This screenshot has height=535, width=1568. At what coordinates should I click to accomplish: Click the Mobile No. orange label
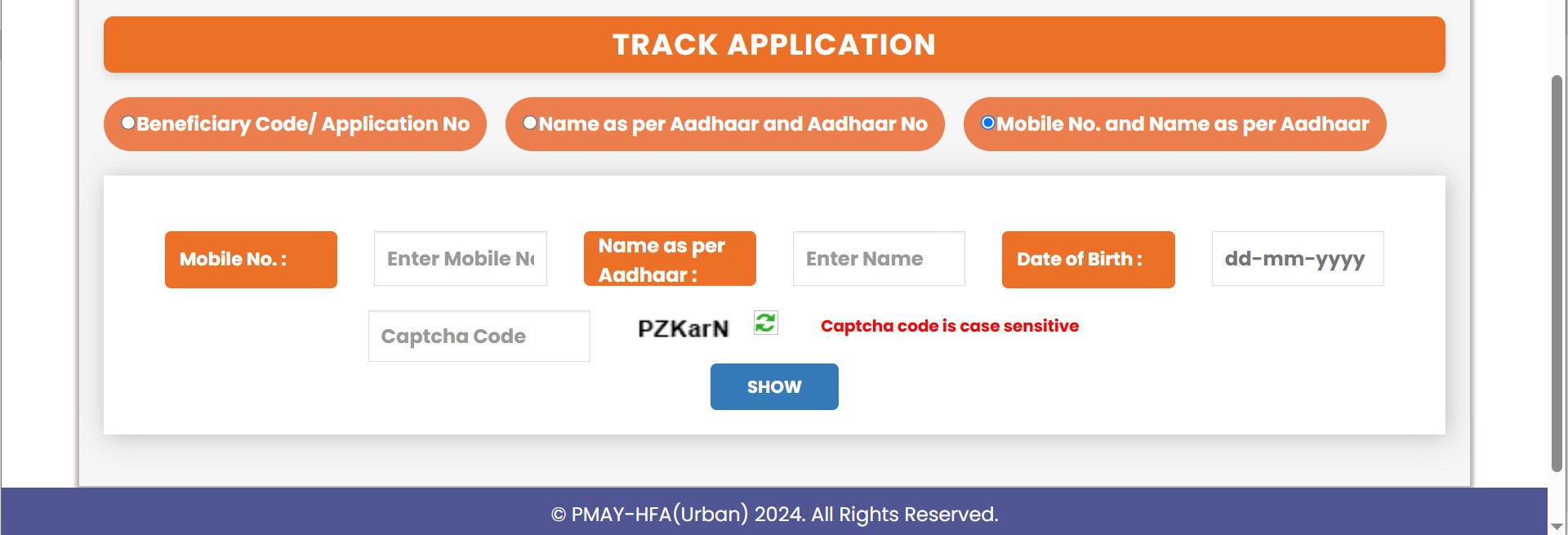coord(251,260)
